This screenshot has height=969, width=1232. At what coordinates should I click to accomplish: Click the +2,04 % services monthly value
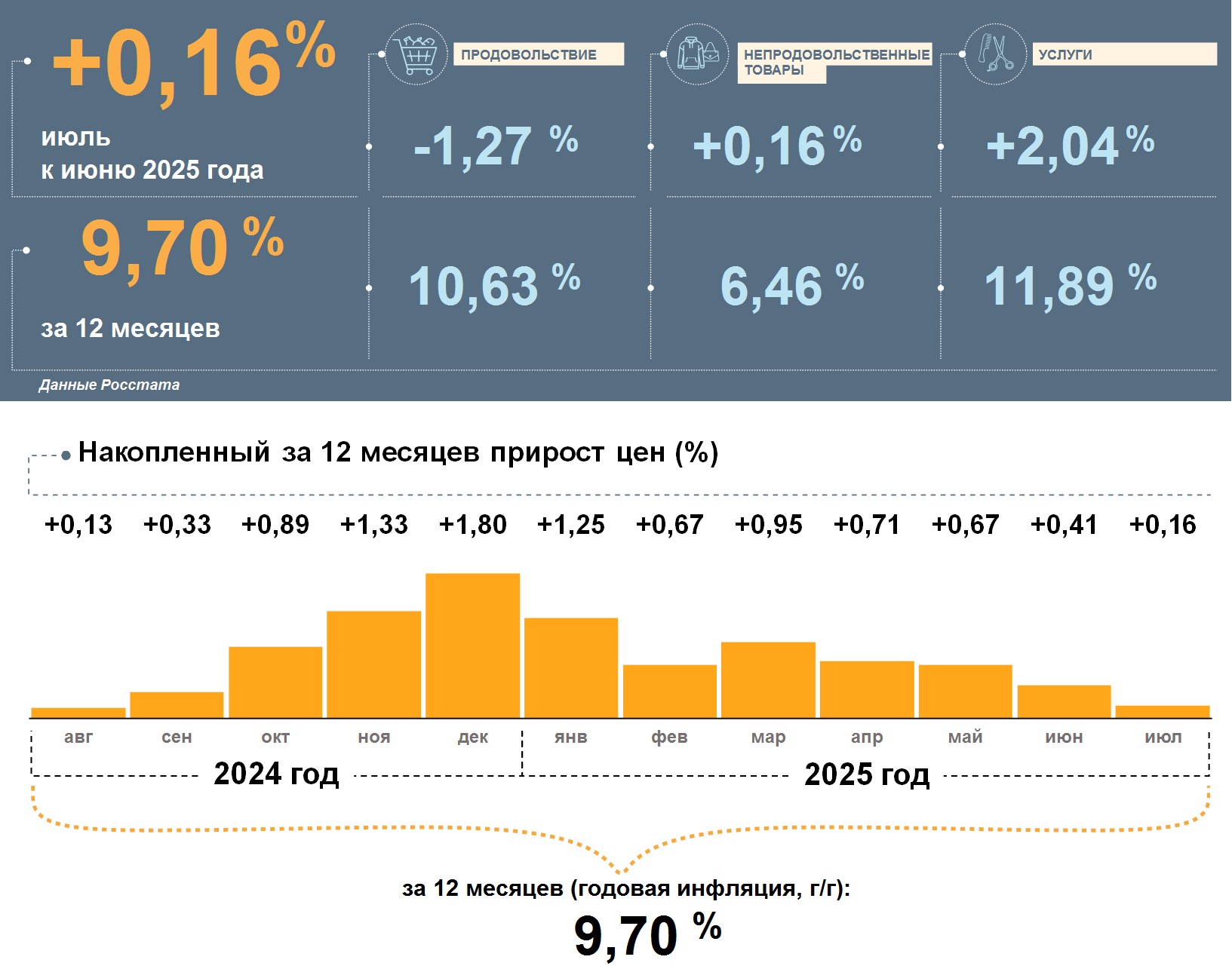pyautogui.click(x=1069, y=146)
